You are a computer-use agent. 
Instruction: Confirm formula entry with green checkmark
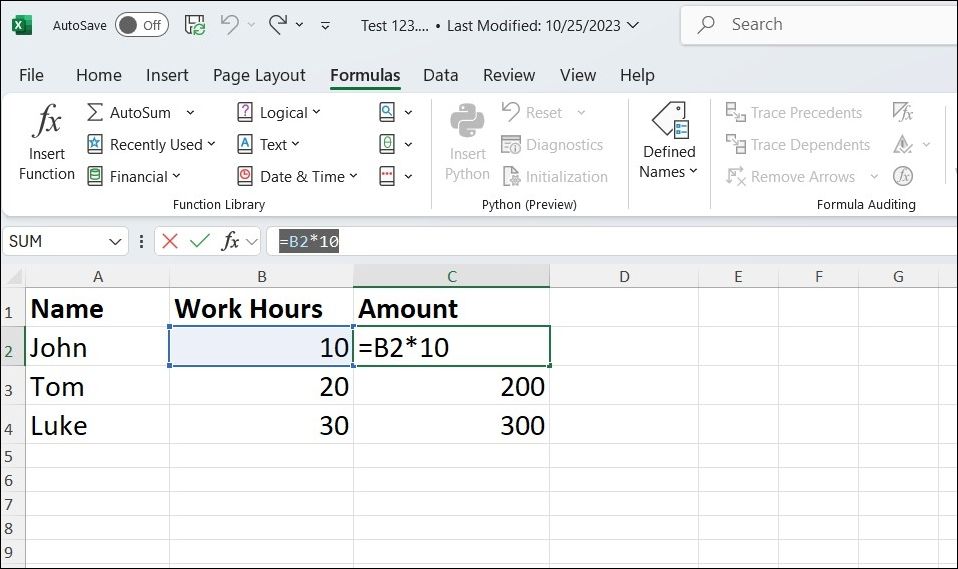click(200, 241)
